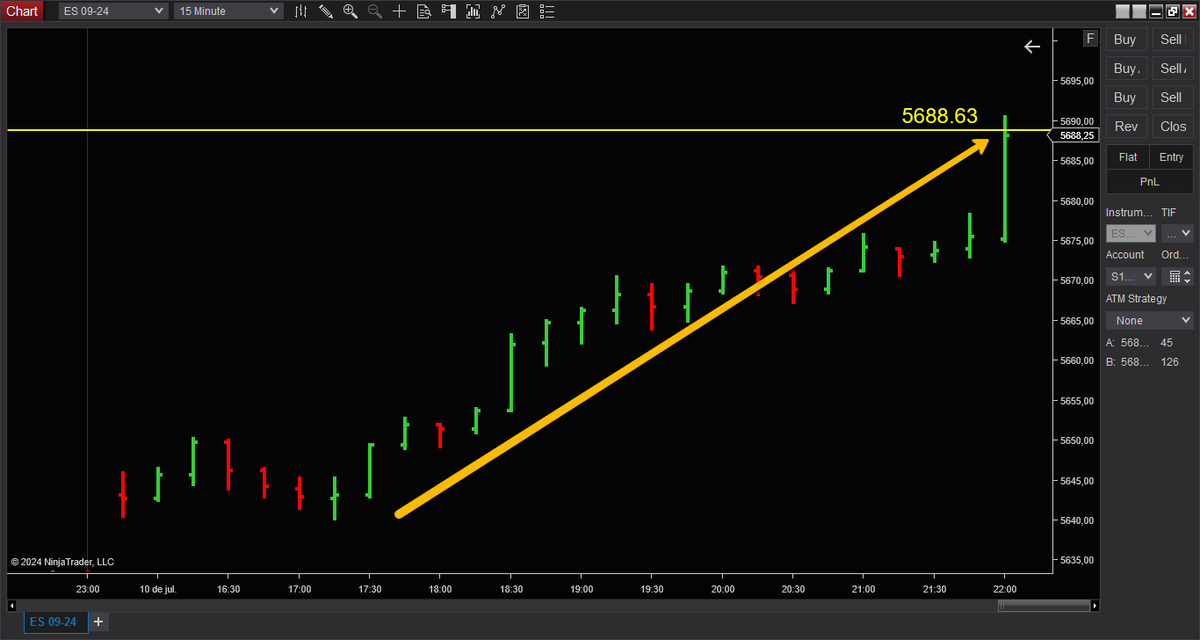Toggle the Chart Trader panel icon
This screenshot has width=1200, height=640.
(447, 11)
